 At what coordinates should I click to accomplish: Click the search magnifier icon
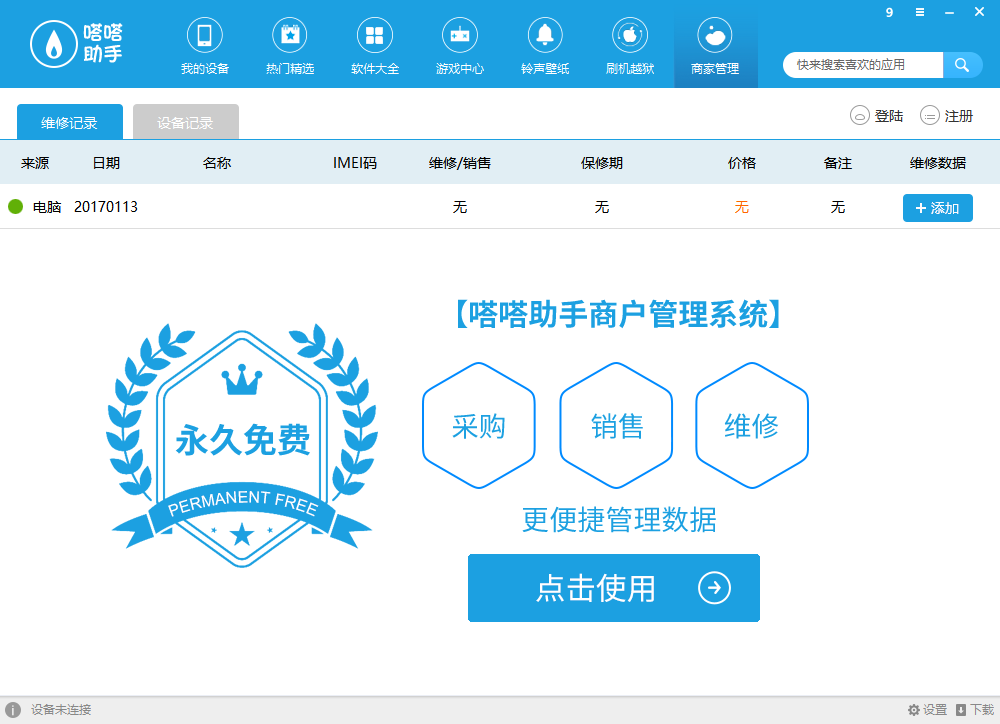[962, 64]
